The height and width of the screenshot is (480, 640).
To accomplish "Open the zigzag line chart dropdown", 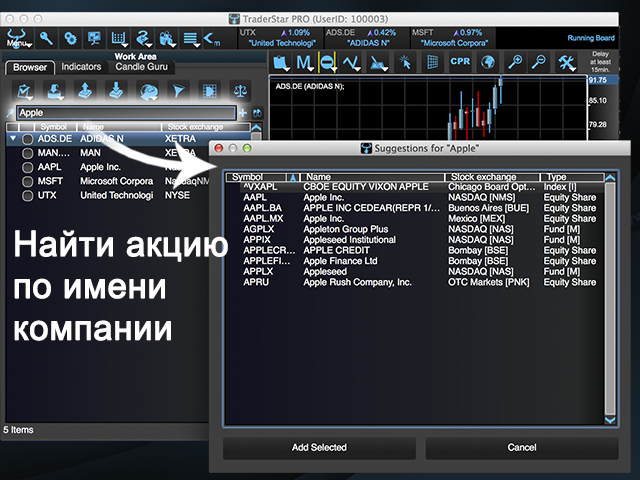I will coord(351,63).
